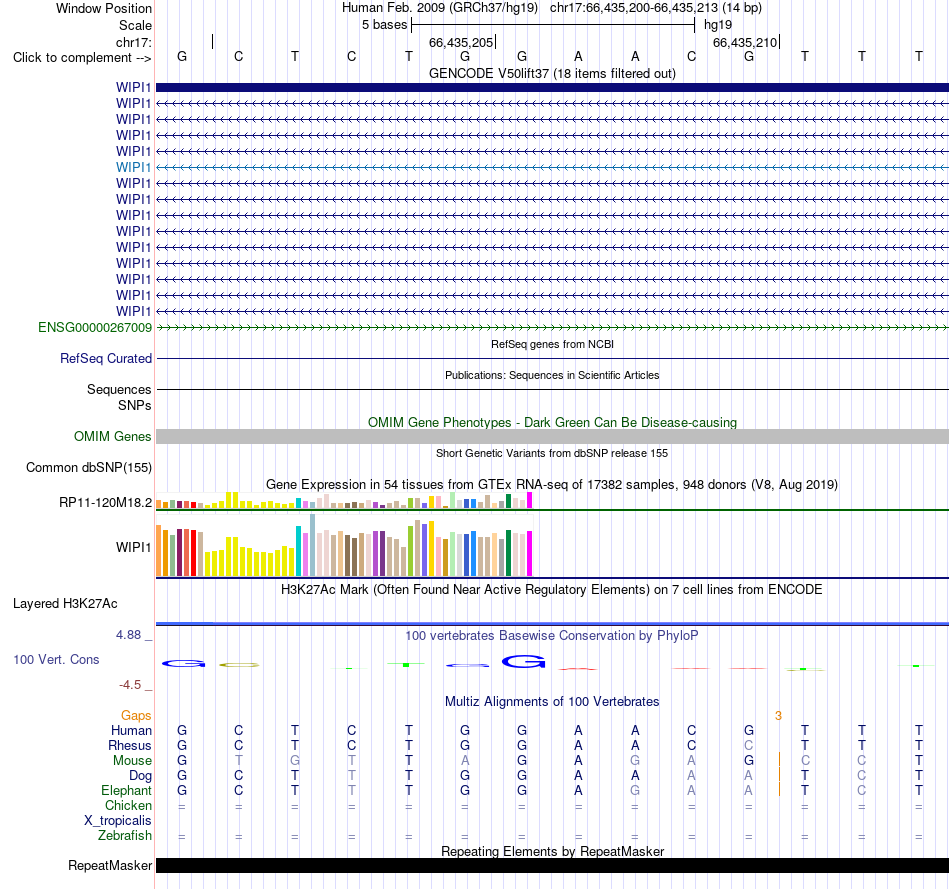Click the OMIM Genes track label
Image resolution: width=950 pixels, height=889 pixels.
(113, 437)
